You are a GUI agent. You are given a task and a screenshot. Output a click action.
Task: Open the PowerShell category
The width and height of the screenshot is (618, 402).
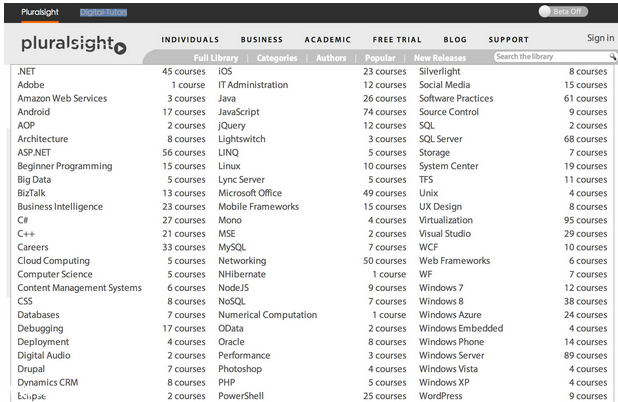241,396
